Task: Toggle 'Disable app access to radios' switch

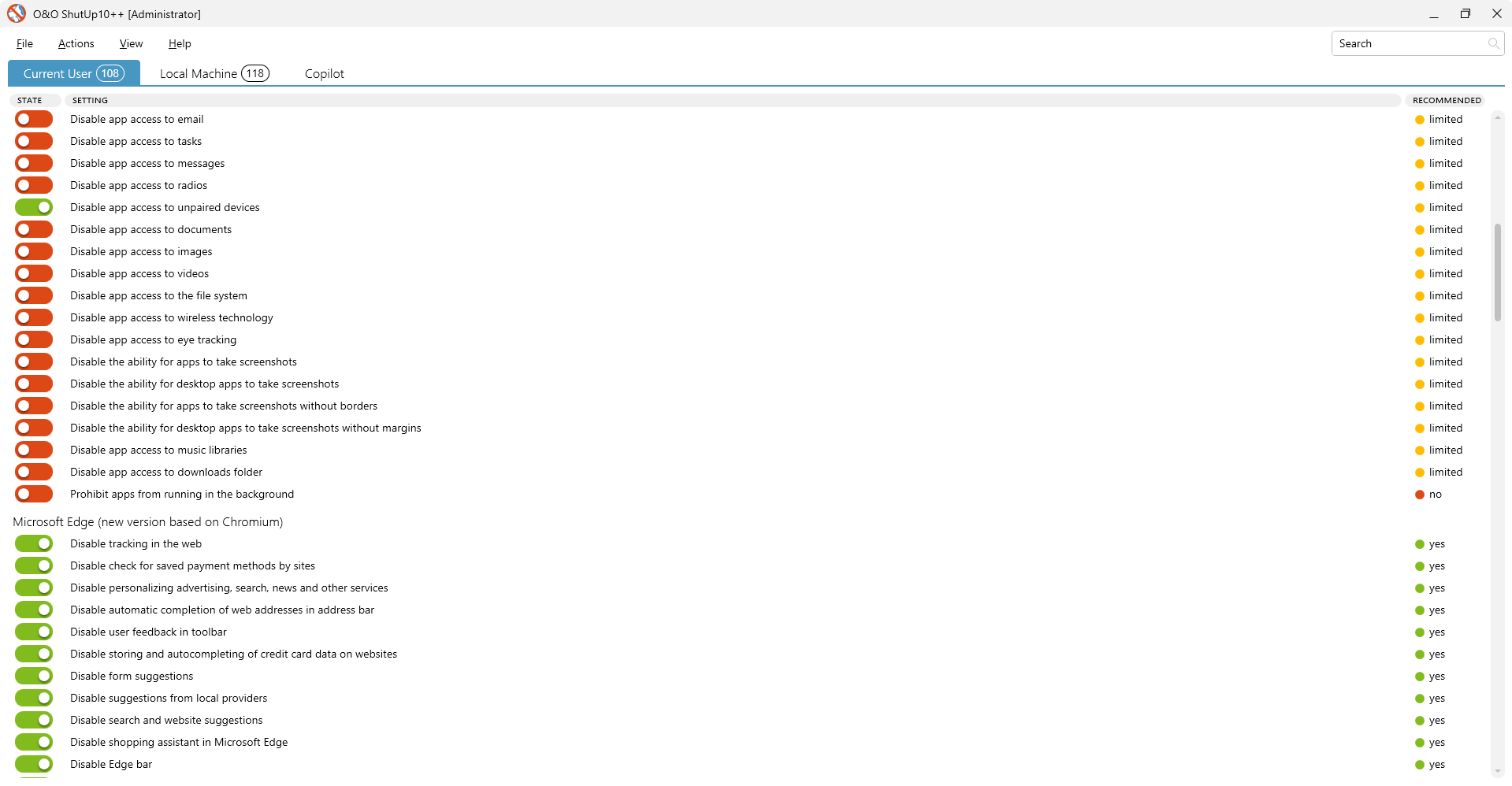Action: (x=34, y=185)
